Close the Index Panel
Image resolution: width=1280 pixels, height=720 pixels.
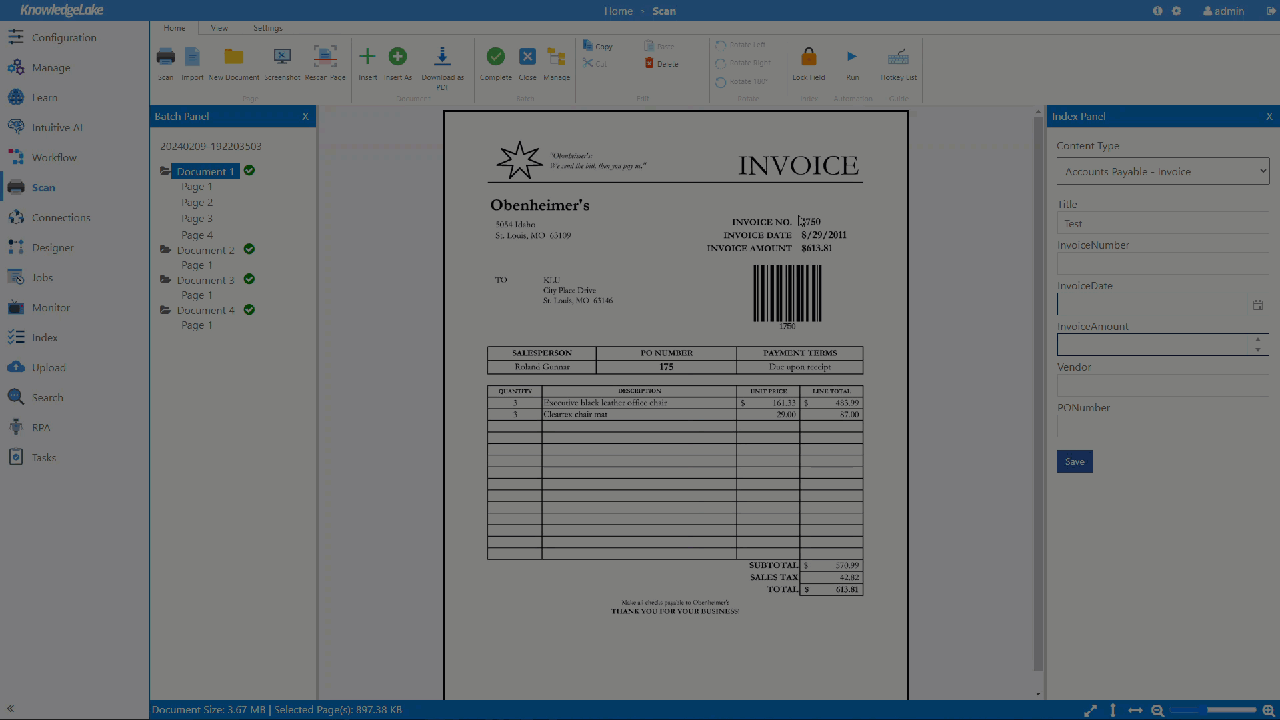(1269, 117)
